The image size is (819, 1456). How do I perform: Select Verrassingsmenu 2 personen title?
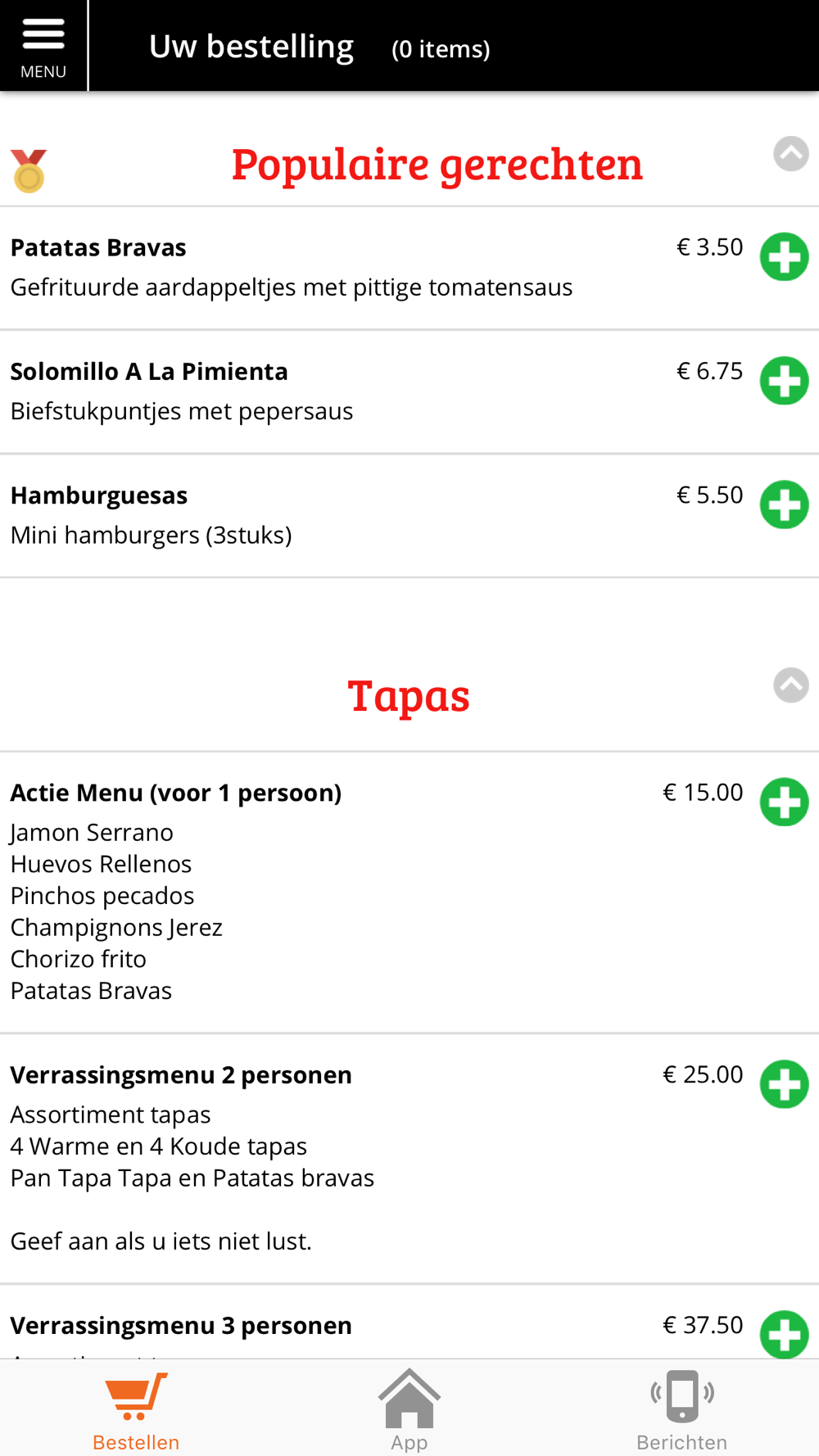(181, 1074)
